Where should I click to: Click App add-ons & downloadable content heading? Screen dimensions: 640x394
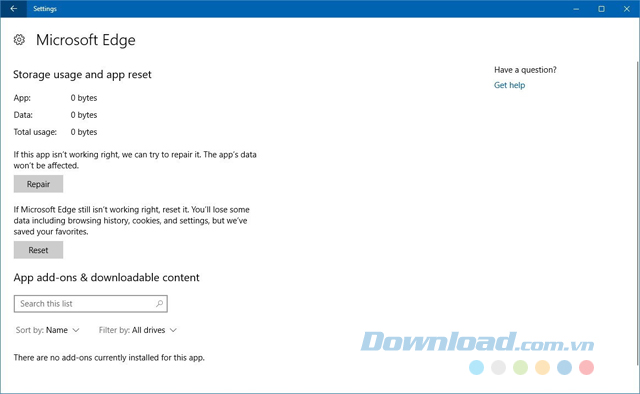click(107, 278)
